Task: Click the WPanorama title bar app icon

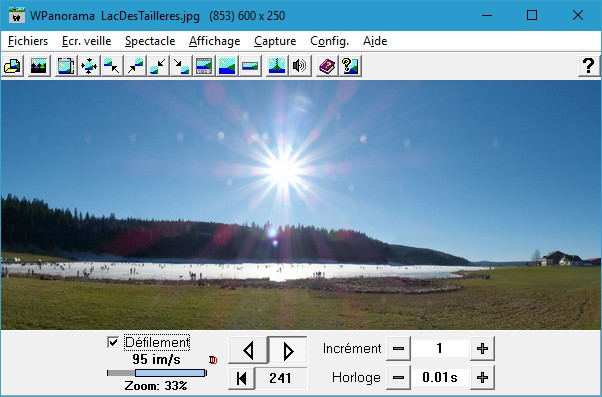Action: pos(17,16)
